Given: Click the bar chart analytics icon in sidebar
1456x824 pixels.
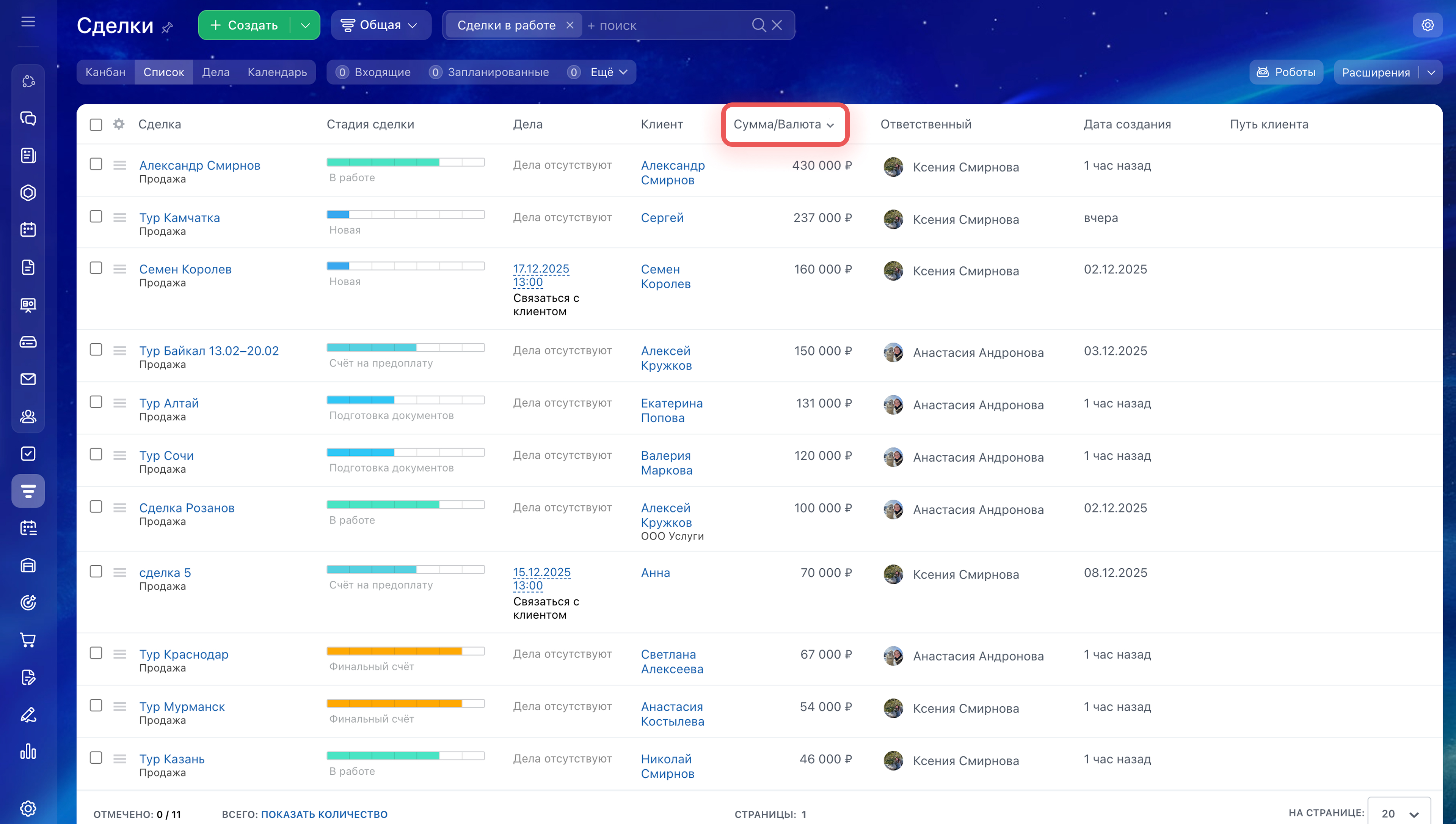Looking at the screenshot, I should pos(28,752).
